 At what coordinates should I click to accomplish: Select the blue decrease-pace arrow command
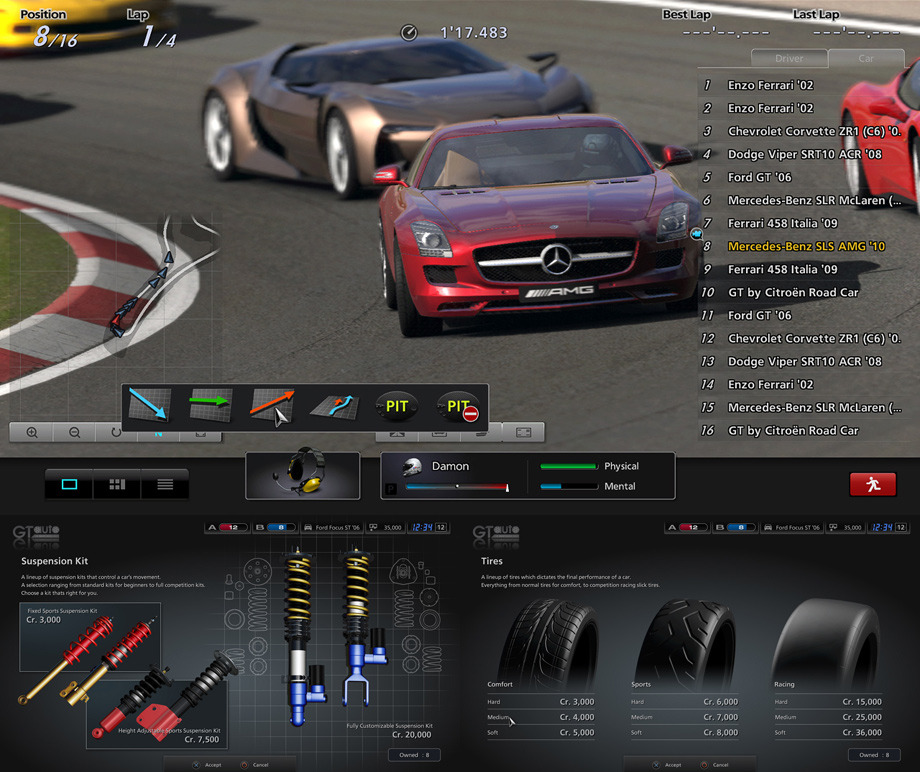(x=150, y=405)
